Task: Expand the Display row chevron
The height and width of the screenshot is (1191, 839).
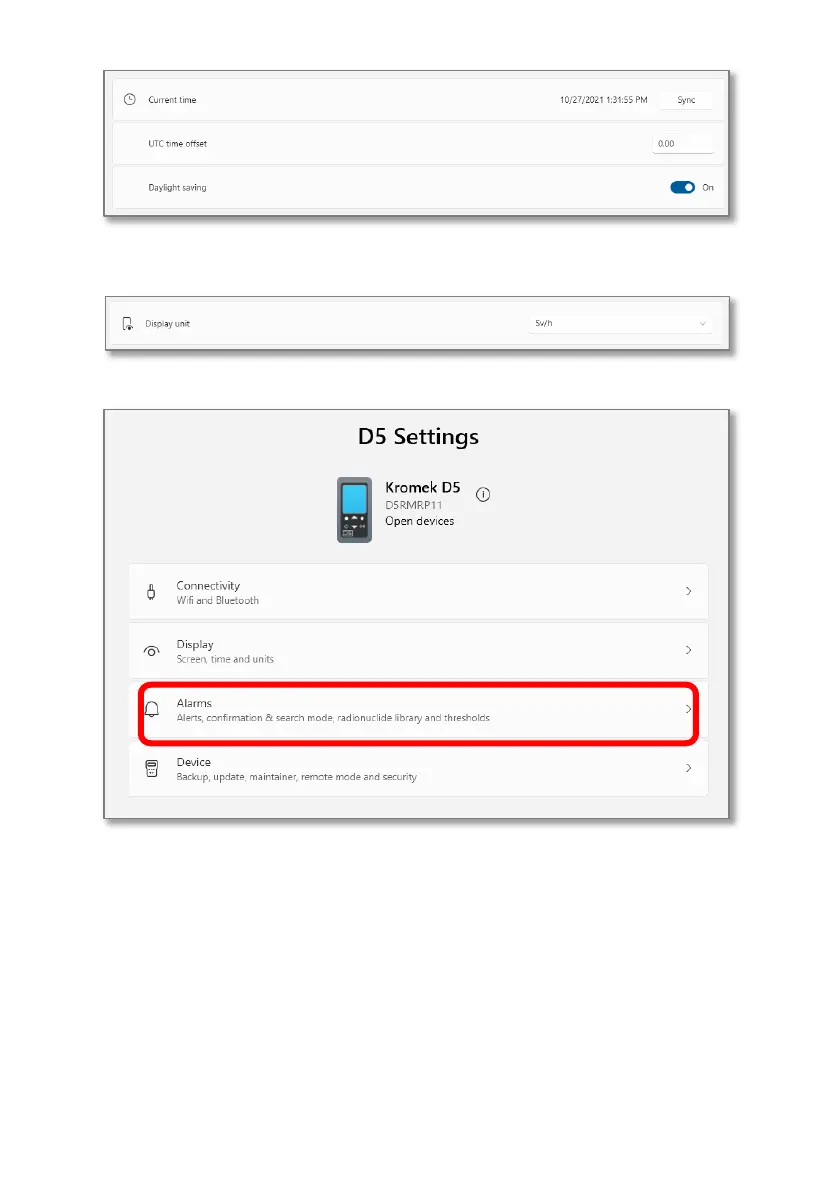Action: point(689,650)
